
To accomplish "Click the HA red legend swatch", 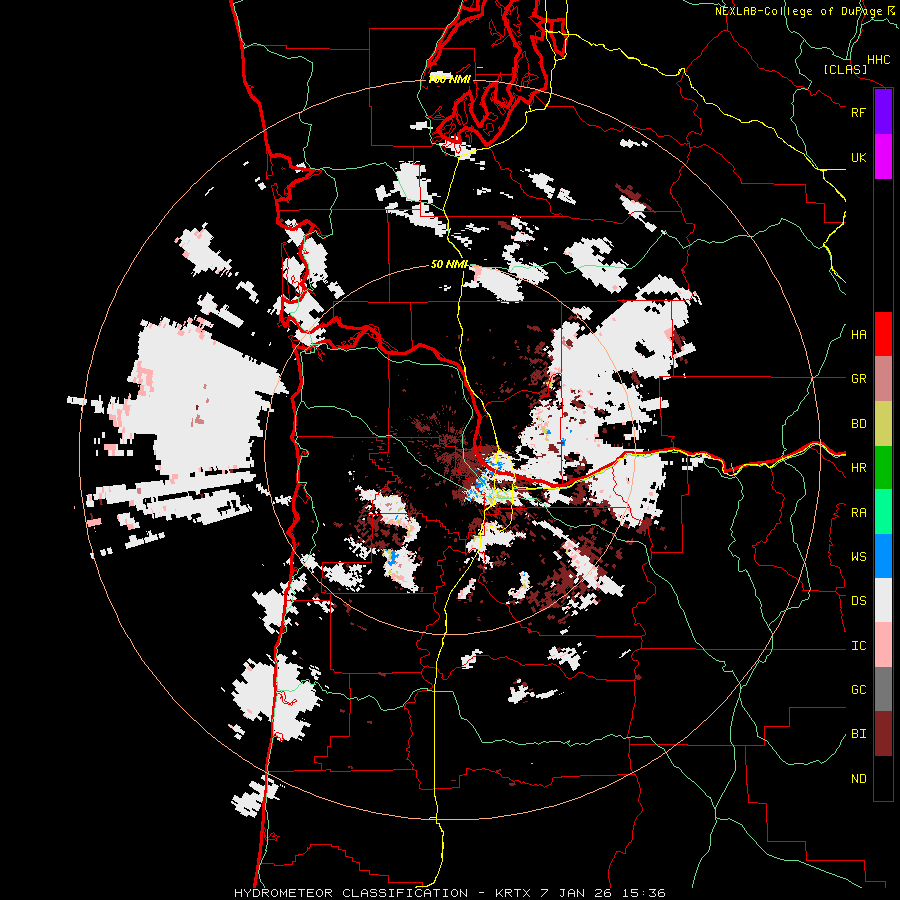I will [883, 334].
